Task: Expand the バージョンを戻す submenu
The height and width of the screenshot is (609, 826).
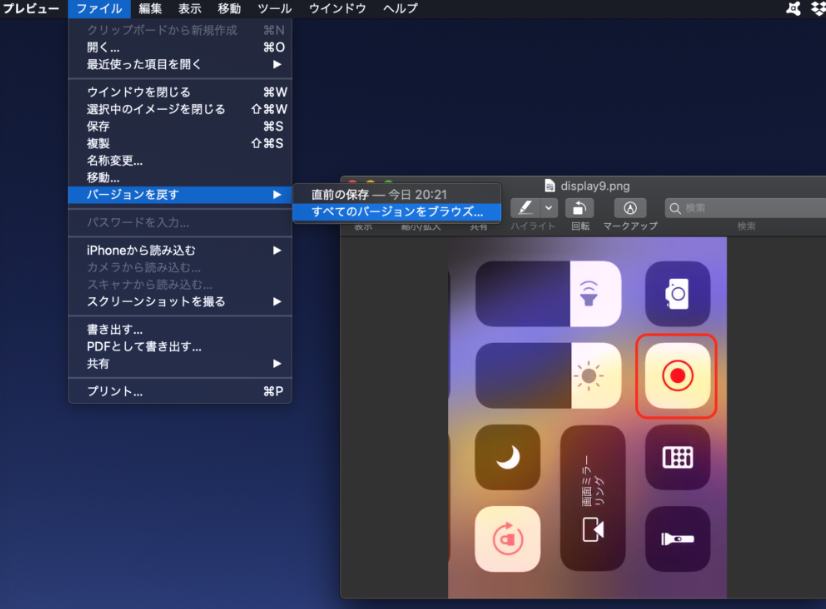Action: (x=180, y=195)
